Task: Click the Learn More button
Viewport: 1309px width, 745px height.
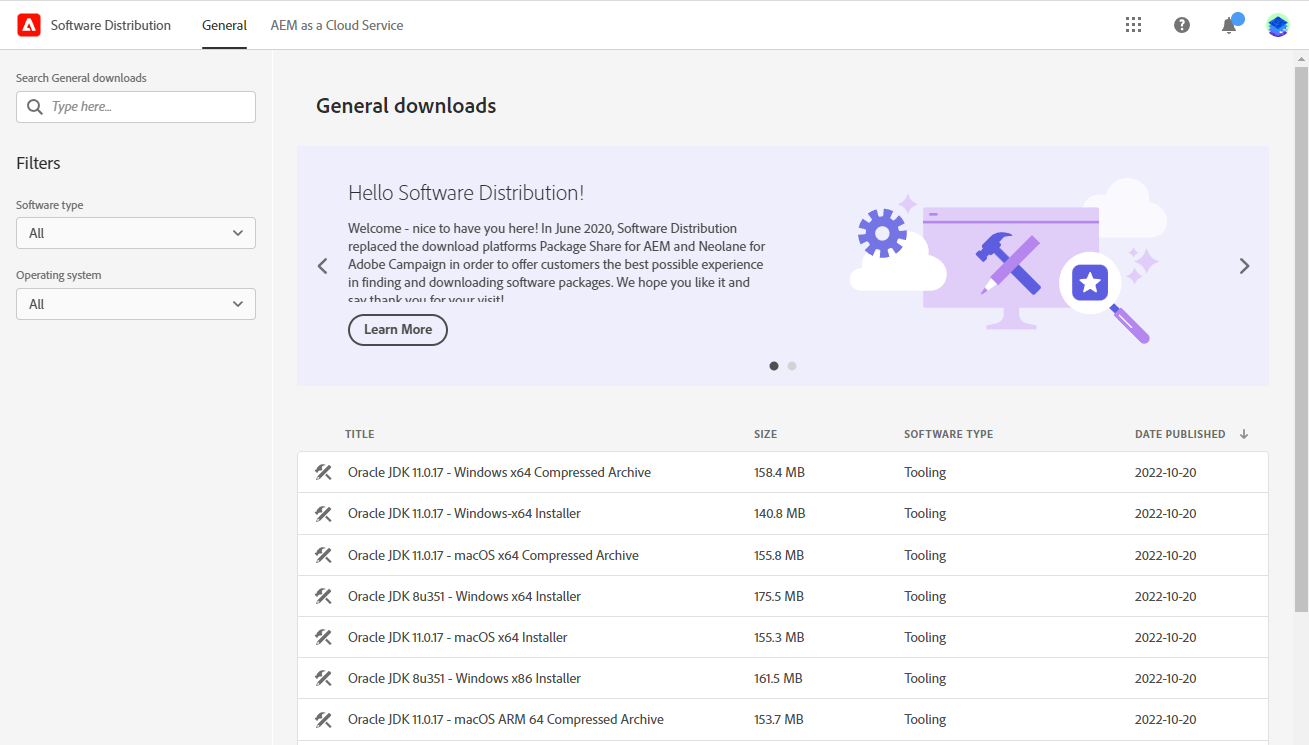Action: coord(398,329)
